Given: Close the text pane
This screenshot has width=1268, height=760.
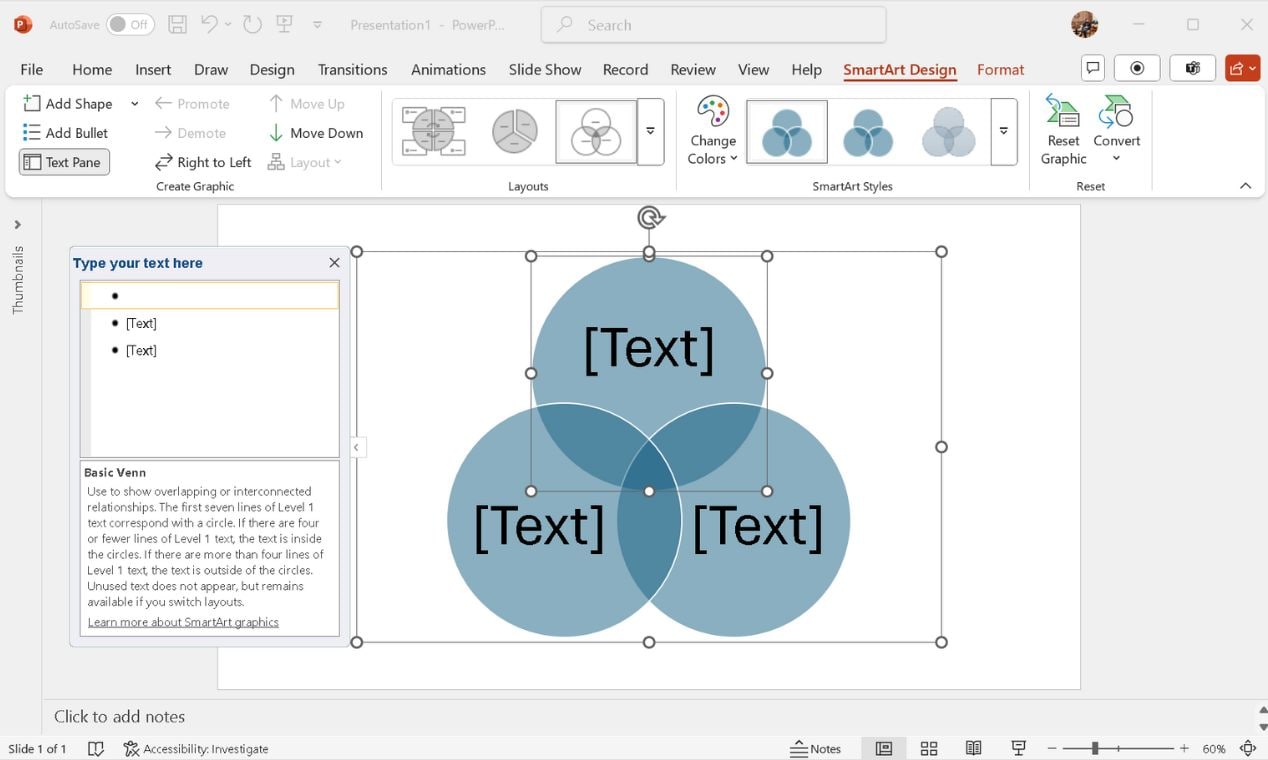Looking at the screenshot, I should pos(334,263).
